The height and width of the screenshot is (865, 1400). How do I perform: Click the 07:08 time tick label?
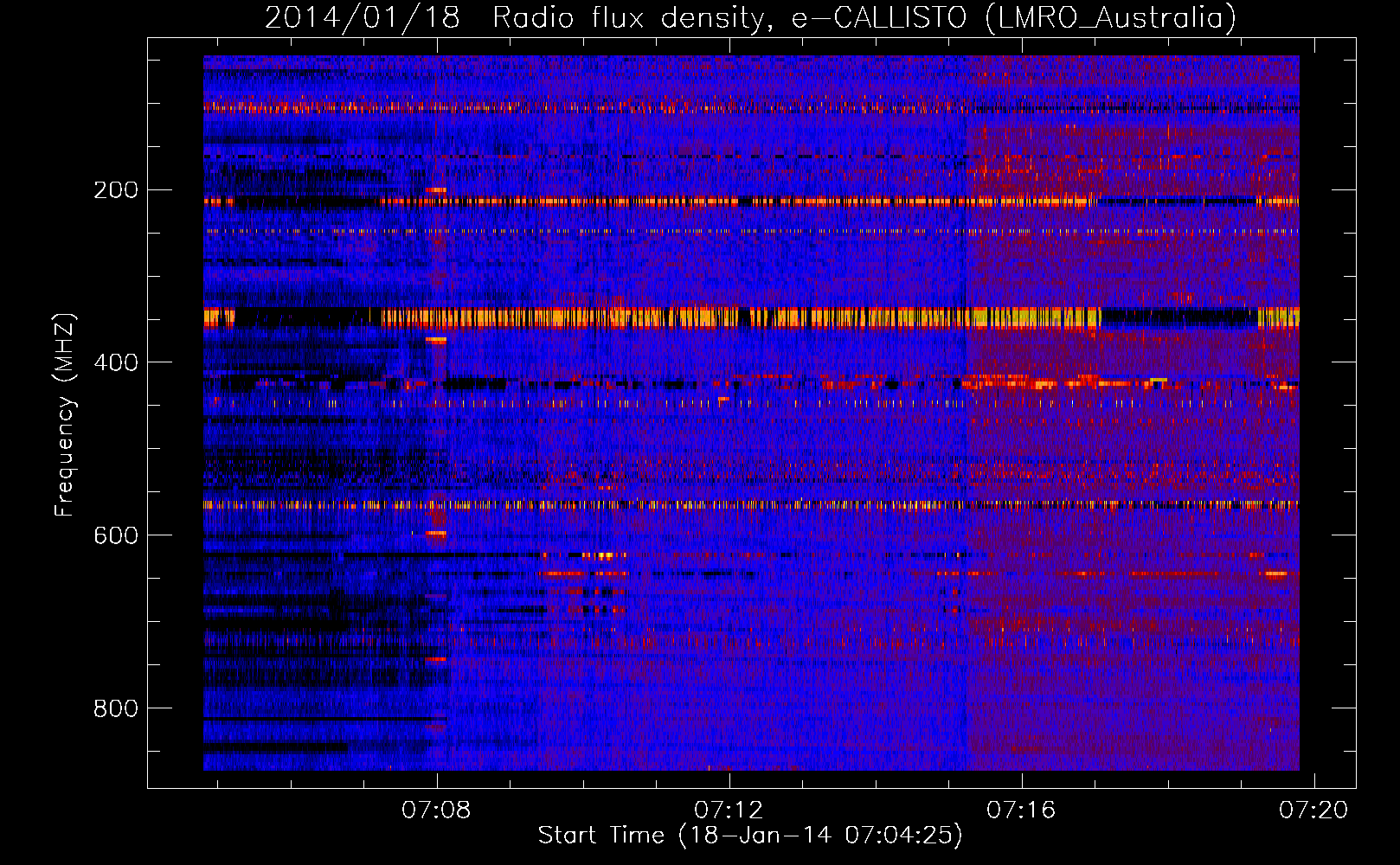coord(436,810)
